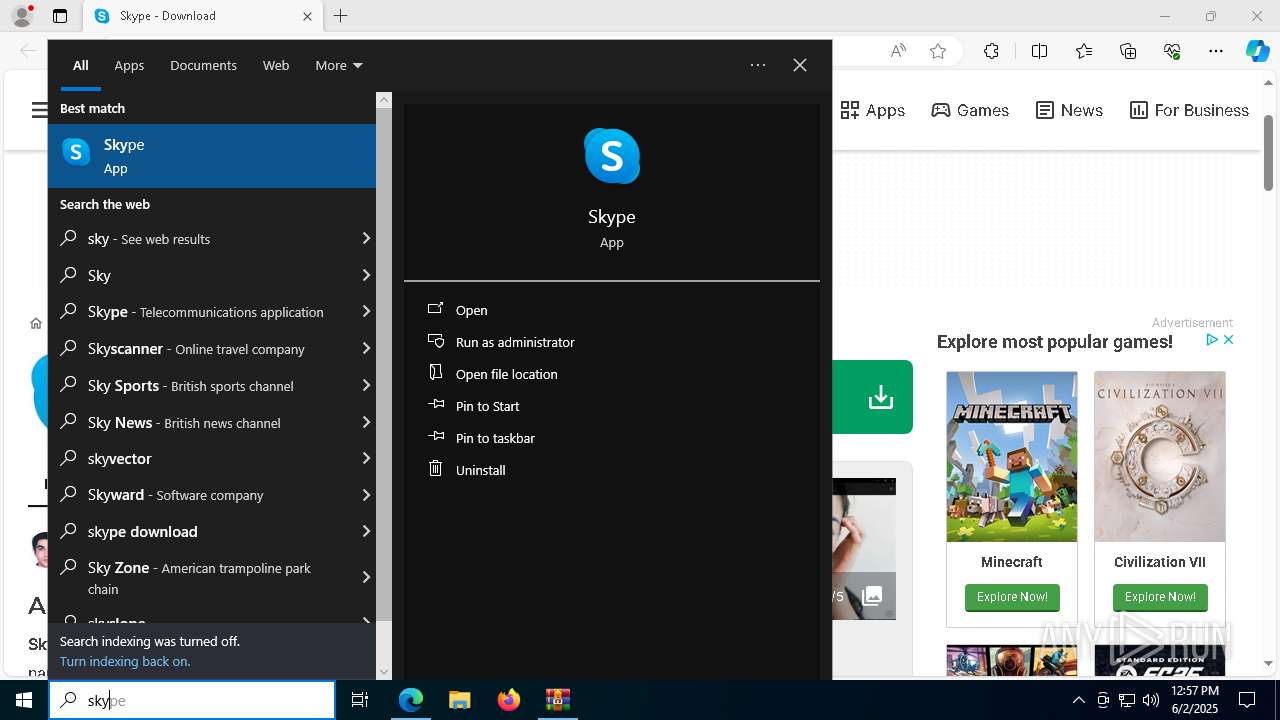Open Edge Collections icon
Image resolution: width=1280 pixels, height=720 pixels.
(x=1128, y=51)
